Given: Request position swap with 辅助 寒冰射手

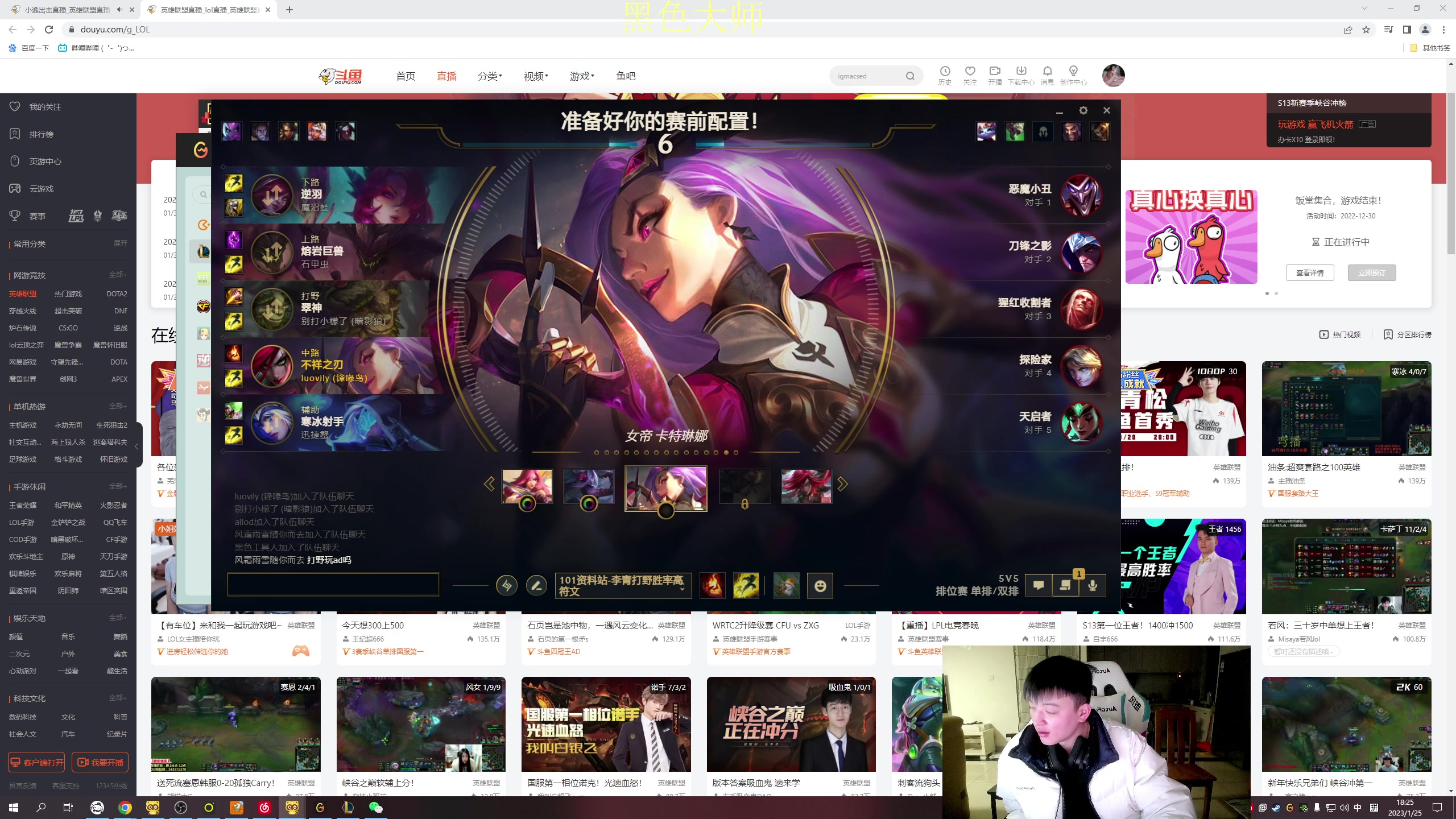Looking at the screenshot, I should (x=272, y=423).
